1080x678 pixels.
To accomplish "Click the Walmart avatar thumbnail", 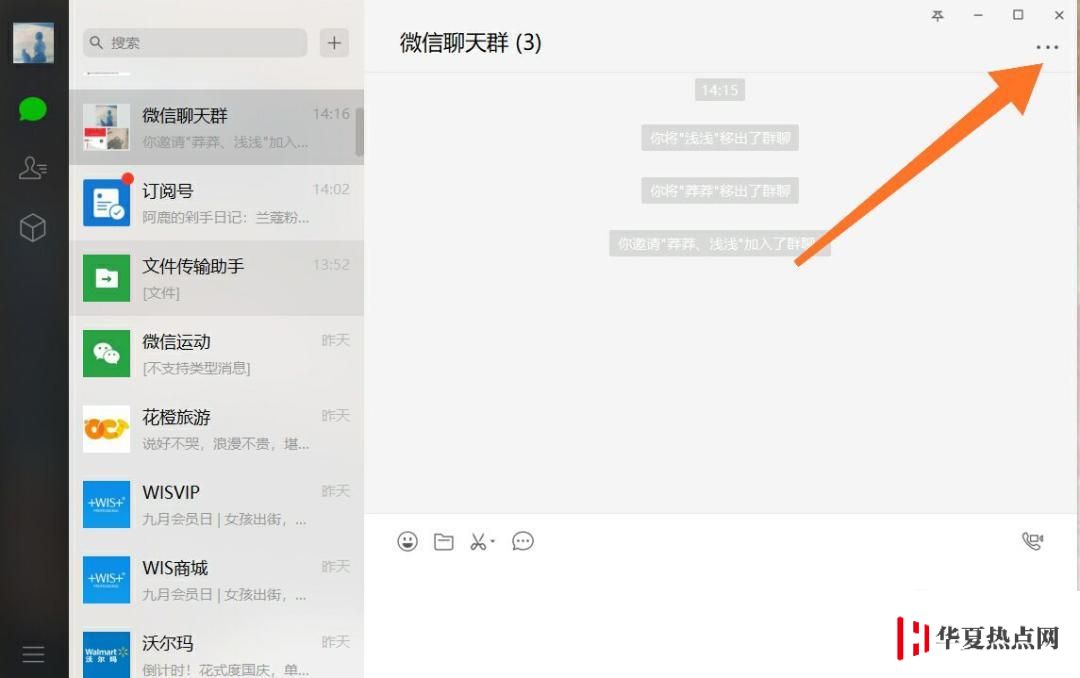I will tap(107, 655).
